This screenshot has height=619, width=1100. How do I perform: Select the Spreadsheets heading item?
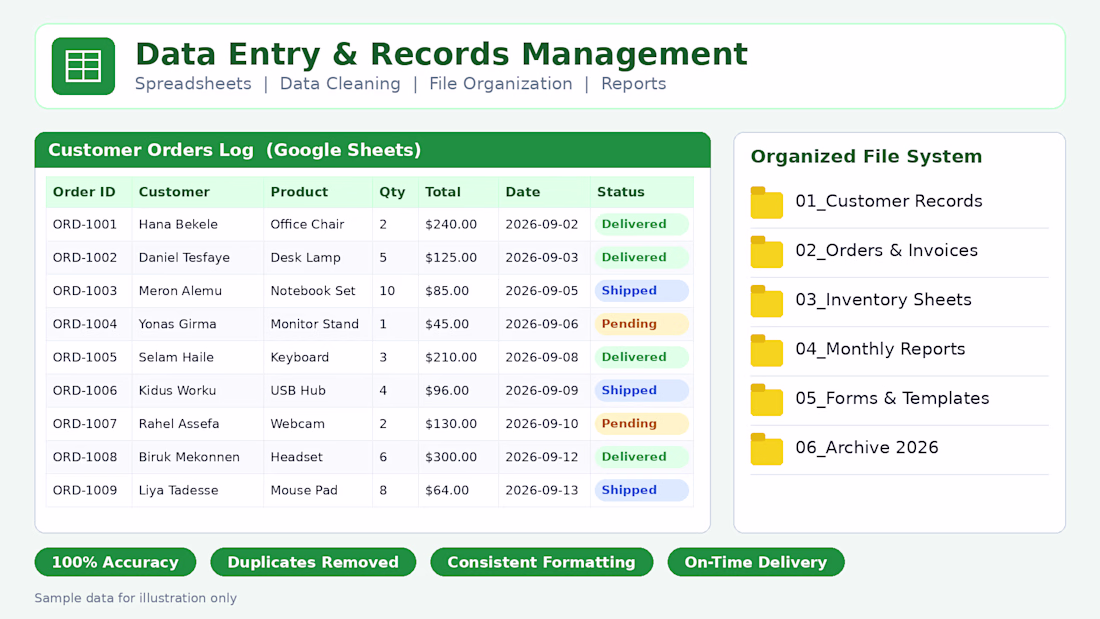[193, 84]
